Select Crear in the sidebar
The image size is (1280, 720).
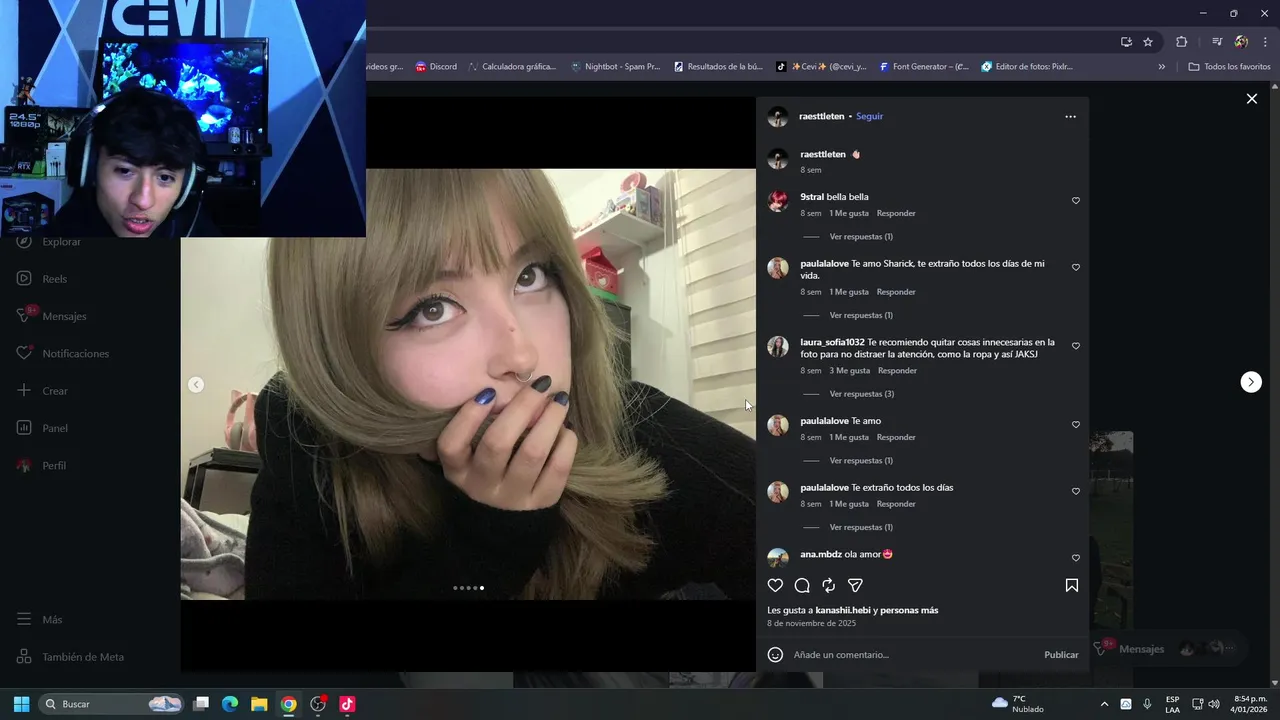click(x=42, y=391)
